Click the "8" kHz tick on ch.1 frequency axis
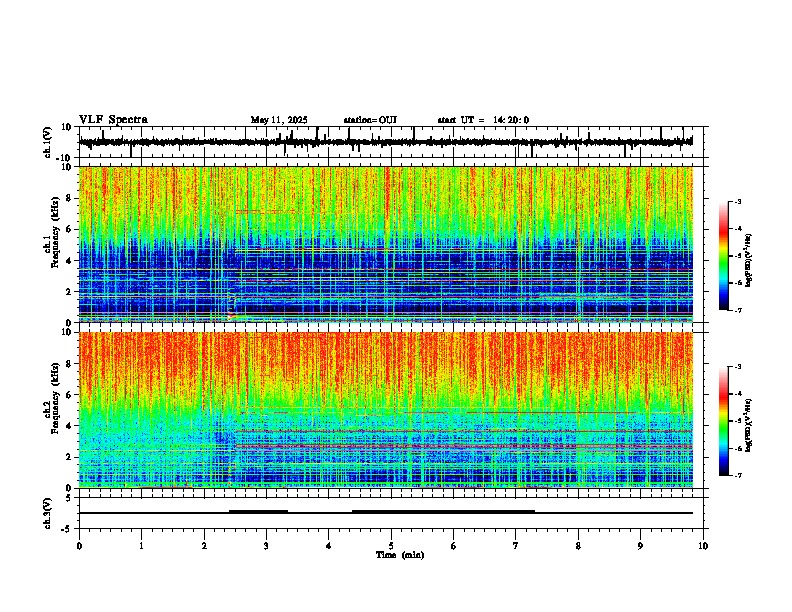Image resolution: width=792 pixels, height=612 pixels. click(x=70, y=198)
